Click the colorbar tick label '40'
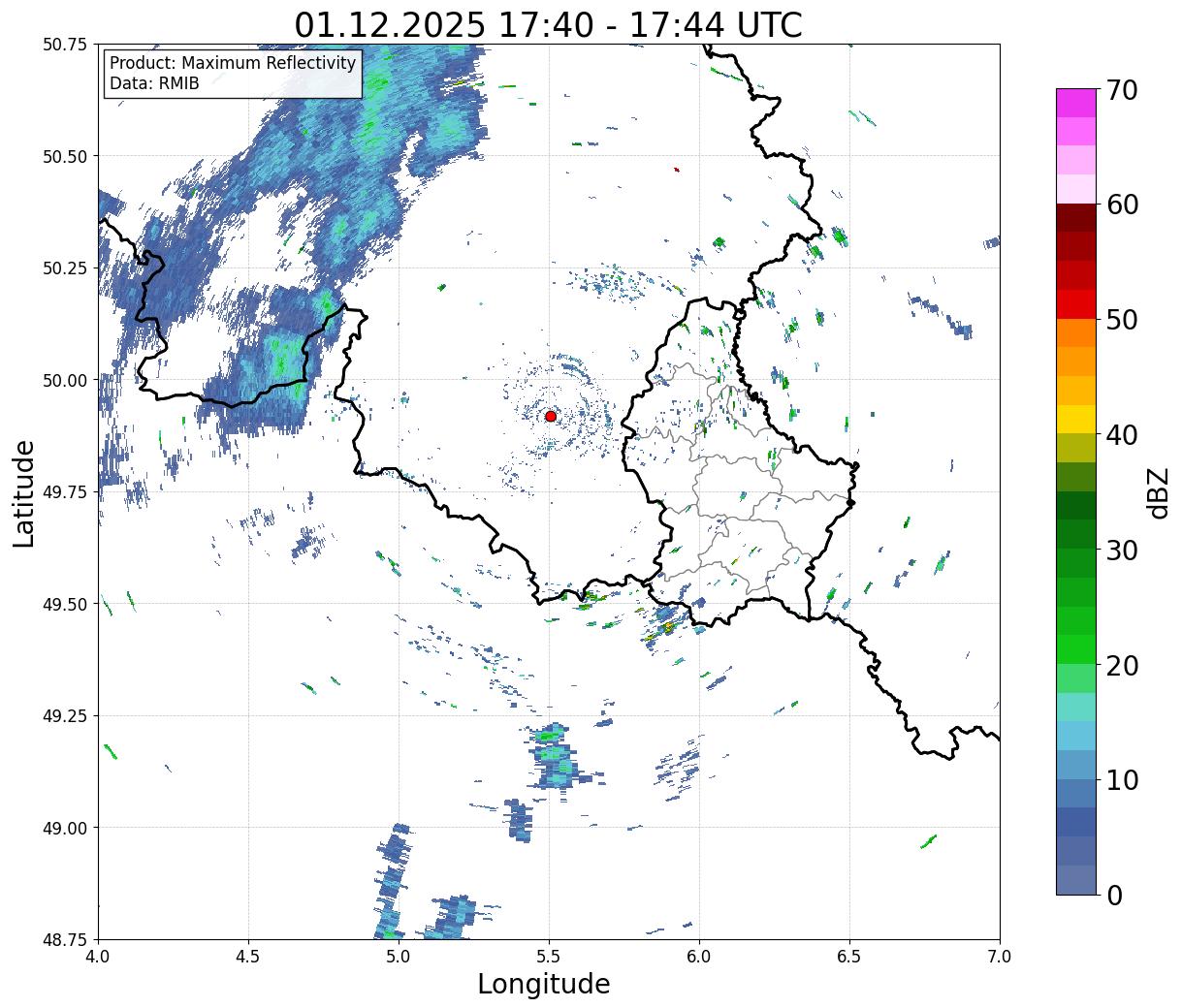This screenshot has width=1182, height=1008. coord(1122,434)
